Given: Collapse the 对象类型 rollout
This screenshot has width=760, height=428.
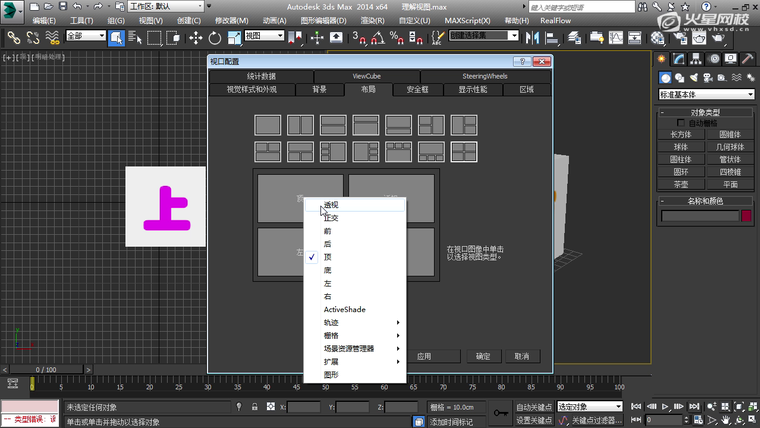Looking at the screenshot, I should [x=705, y=112].
